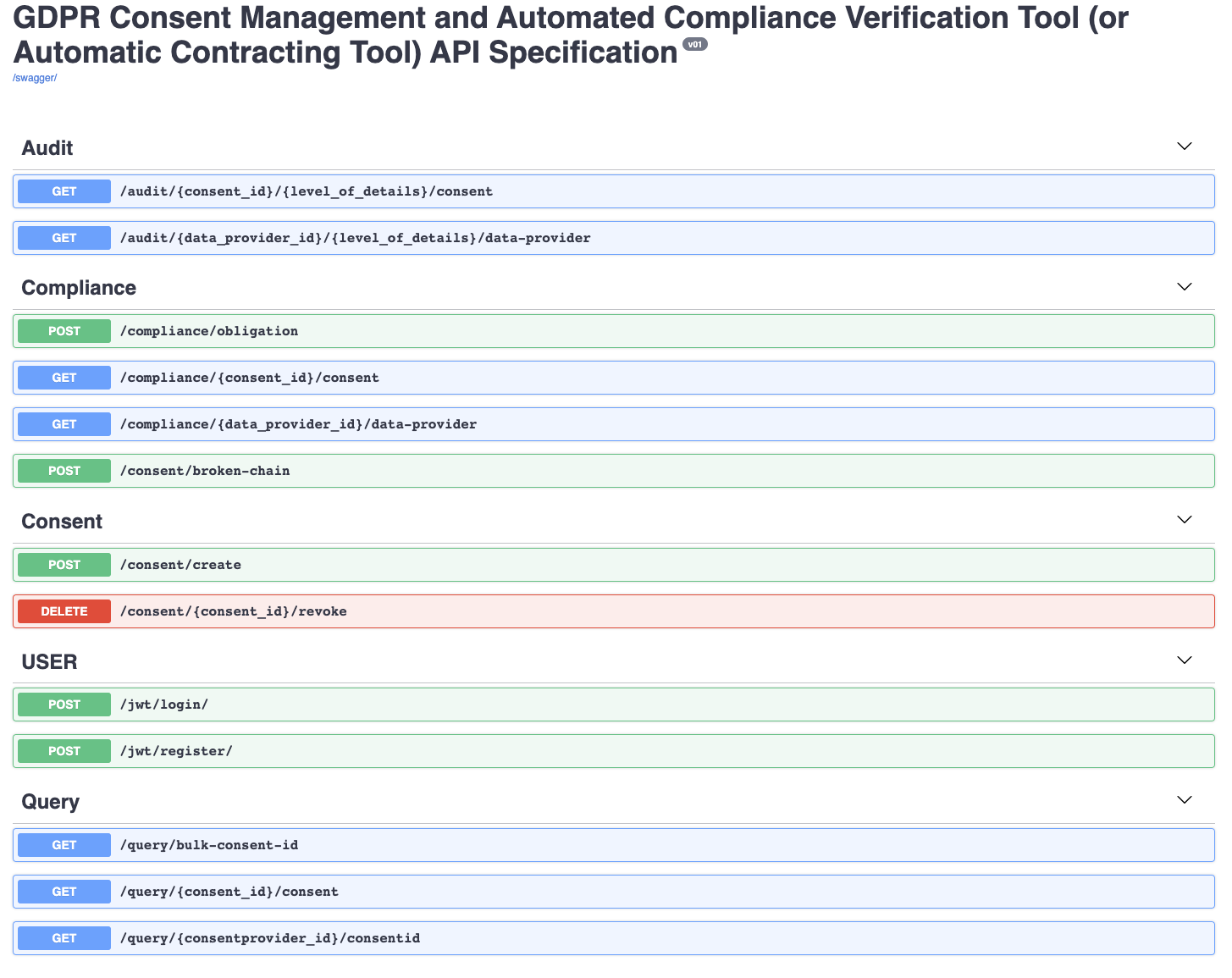
Task: Expand /audit/{data_provider_id}/{level_of_details}/data-provider path
Action: click(x=356, y=238)
